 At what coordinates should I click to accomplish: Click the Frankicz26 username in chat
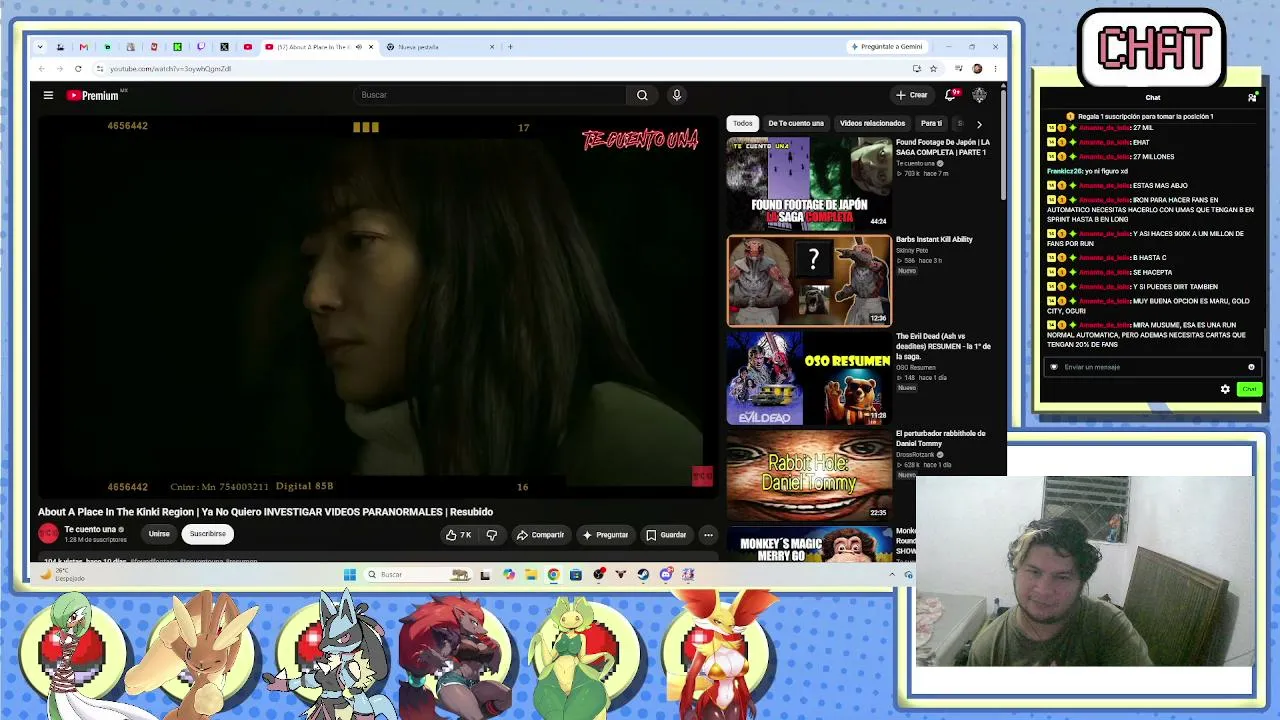click(x=1065, y=171)
